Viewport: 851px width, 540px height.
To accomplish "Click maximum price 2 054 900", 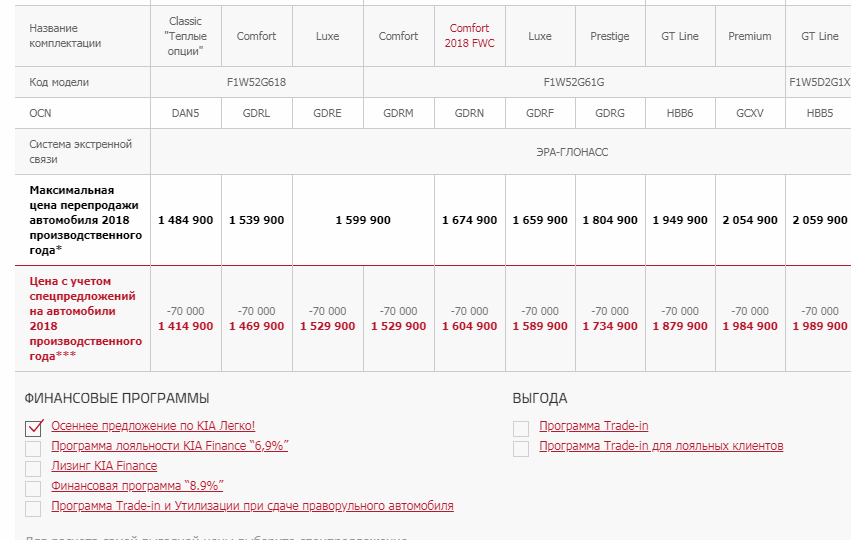I will tap(750, 220).
